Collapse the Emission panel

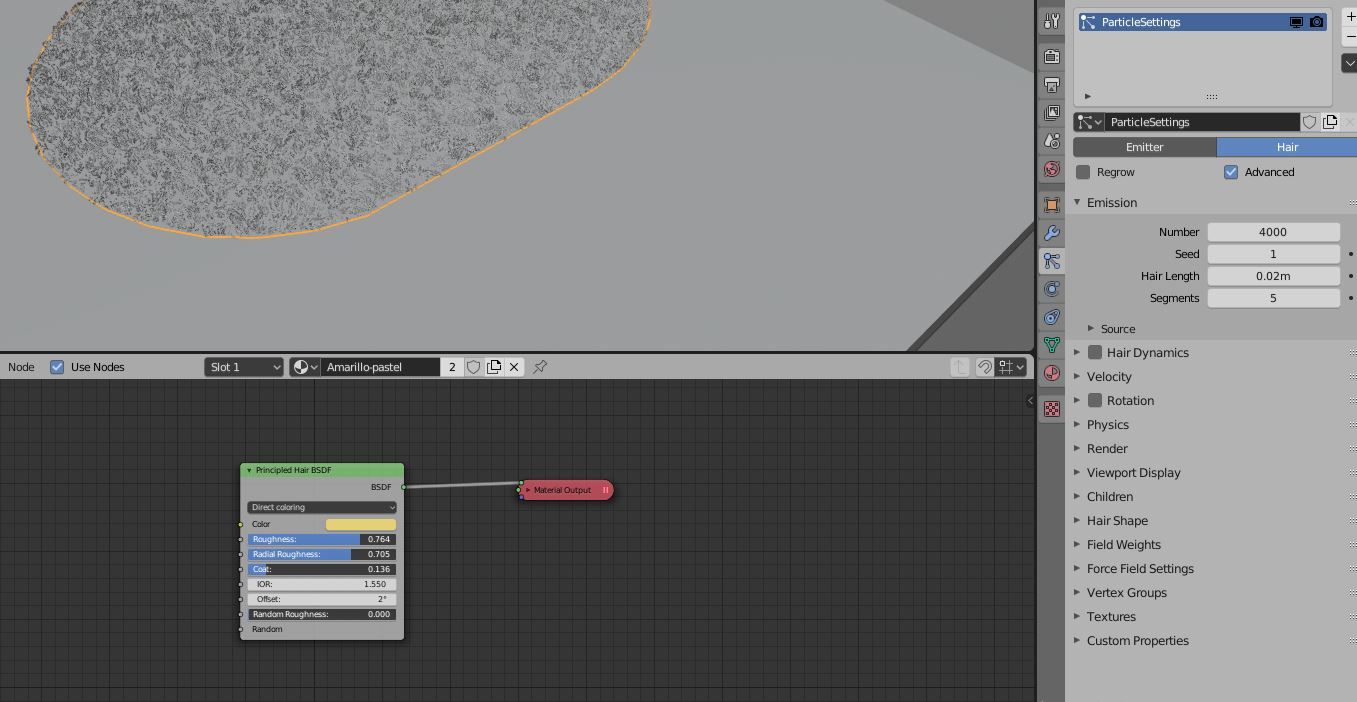click(x=1111, y=202)
